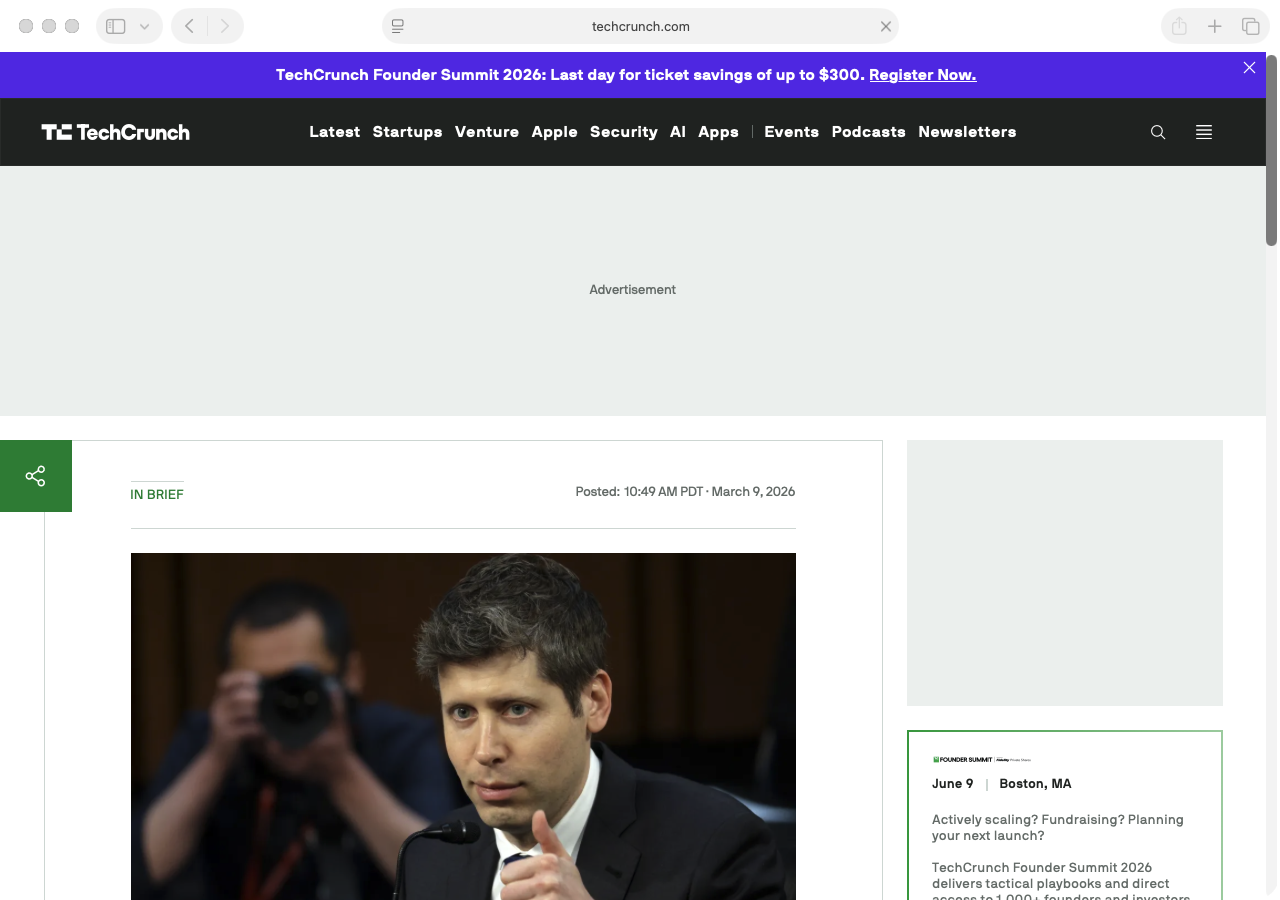
Task: Dismiss the Founder Summit promo banner
Action: [x=1248, y=67]
